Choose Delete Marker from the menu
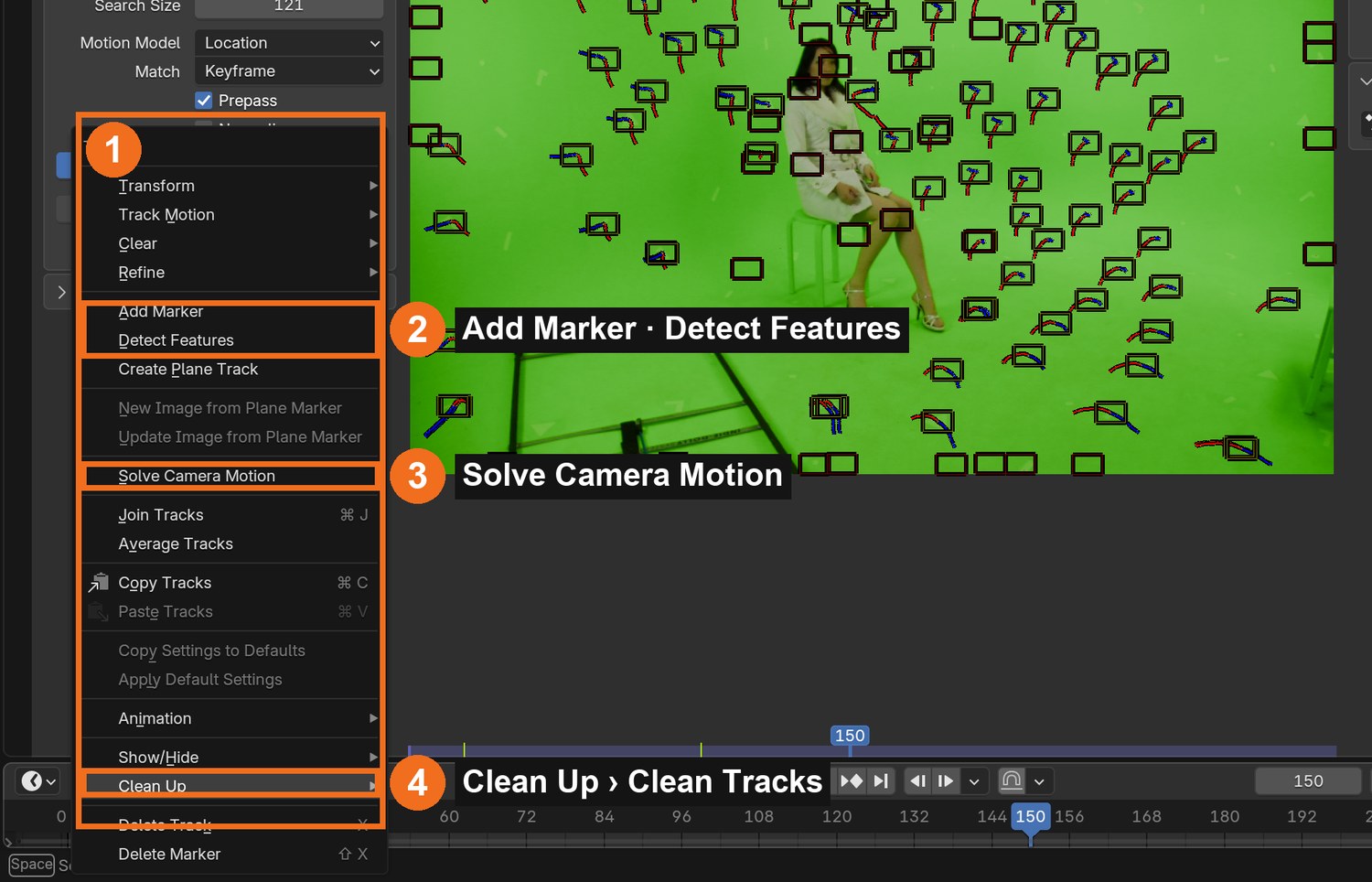Screen dimensions: 1372x882 click(x=231, y=855)
